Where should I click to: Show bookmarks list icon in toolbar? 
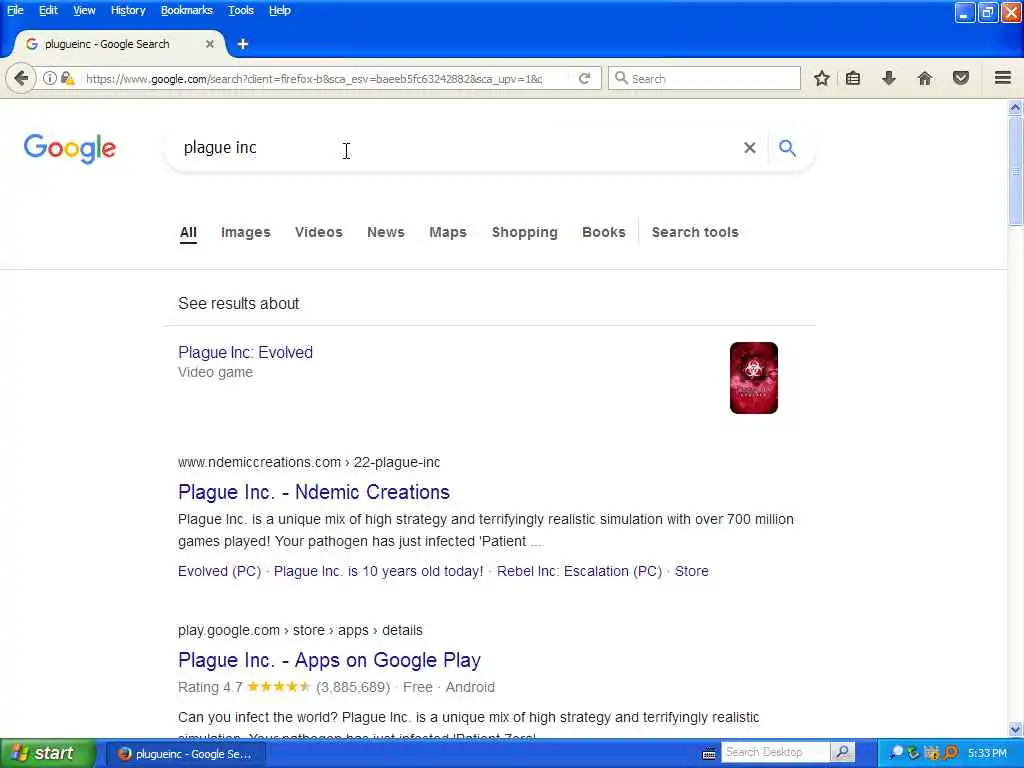point(853,78)
